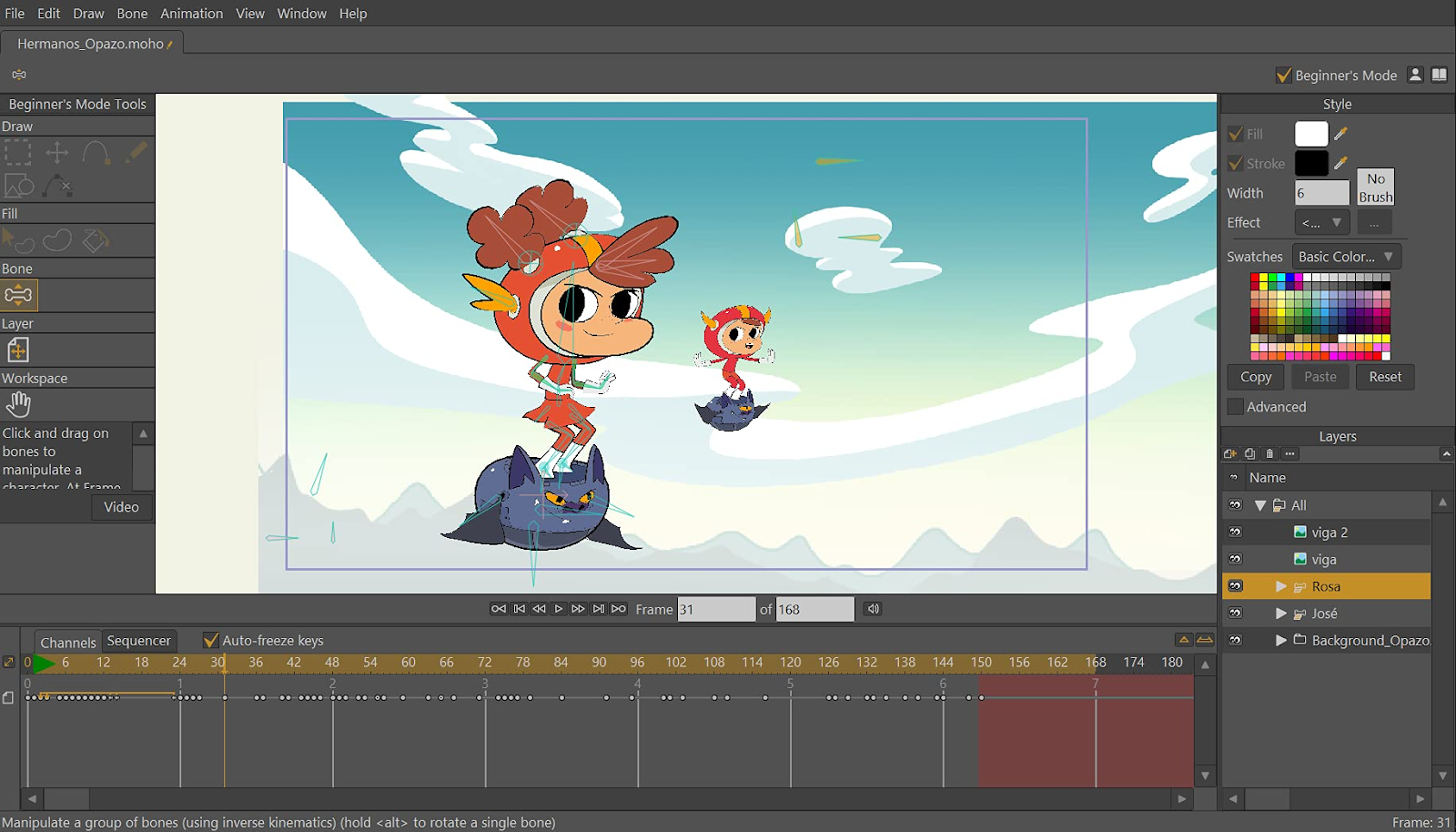Screen dimensions: 1456x832
Task: Click the Duplicate Layer icon
Action: coord(1249,453)
